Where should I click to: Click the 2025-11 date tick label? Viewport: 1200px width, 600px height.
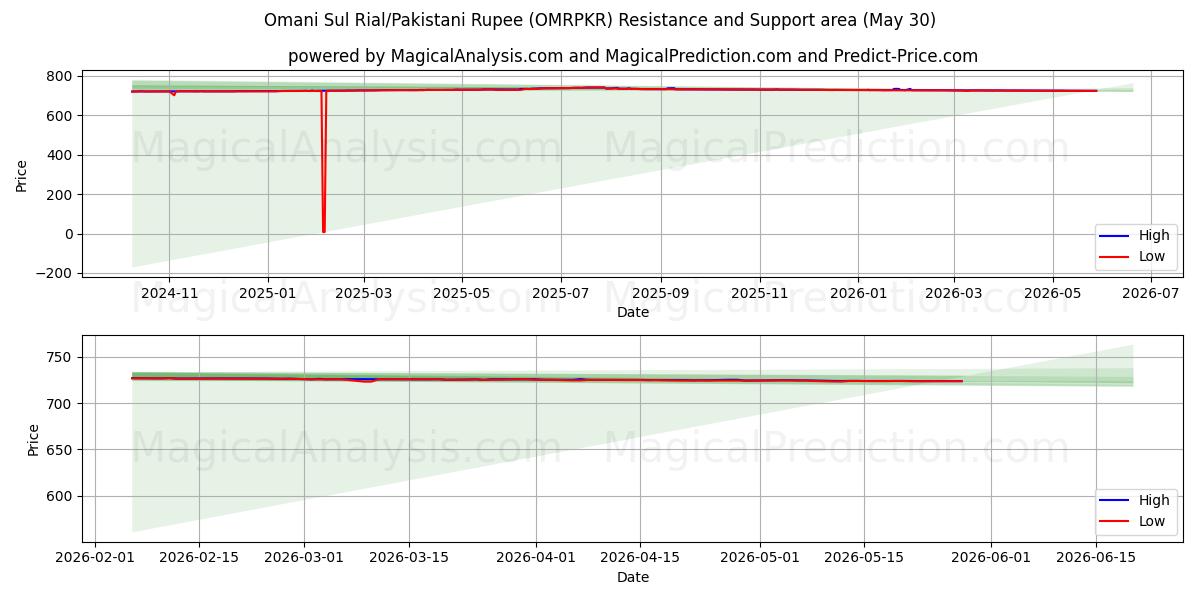[760, 293]
